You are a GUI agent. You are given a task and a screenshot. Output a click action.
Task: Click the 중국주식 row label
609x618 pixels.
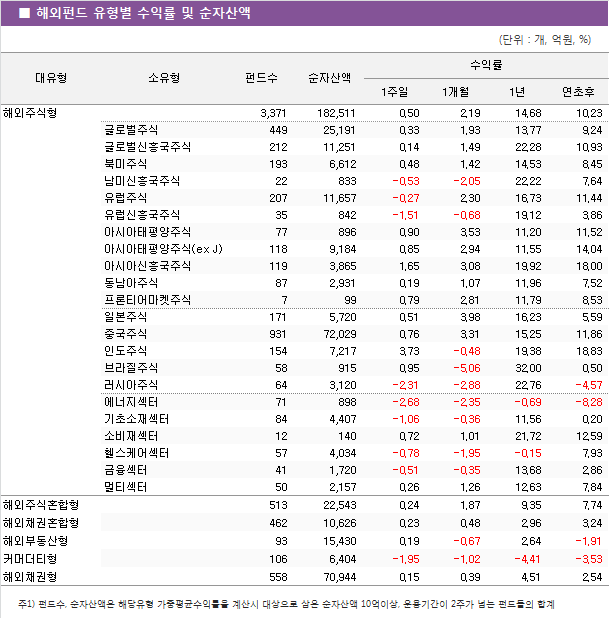coord(125,333)
